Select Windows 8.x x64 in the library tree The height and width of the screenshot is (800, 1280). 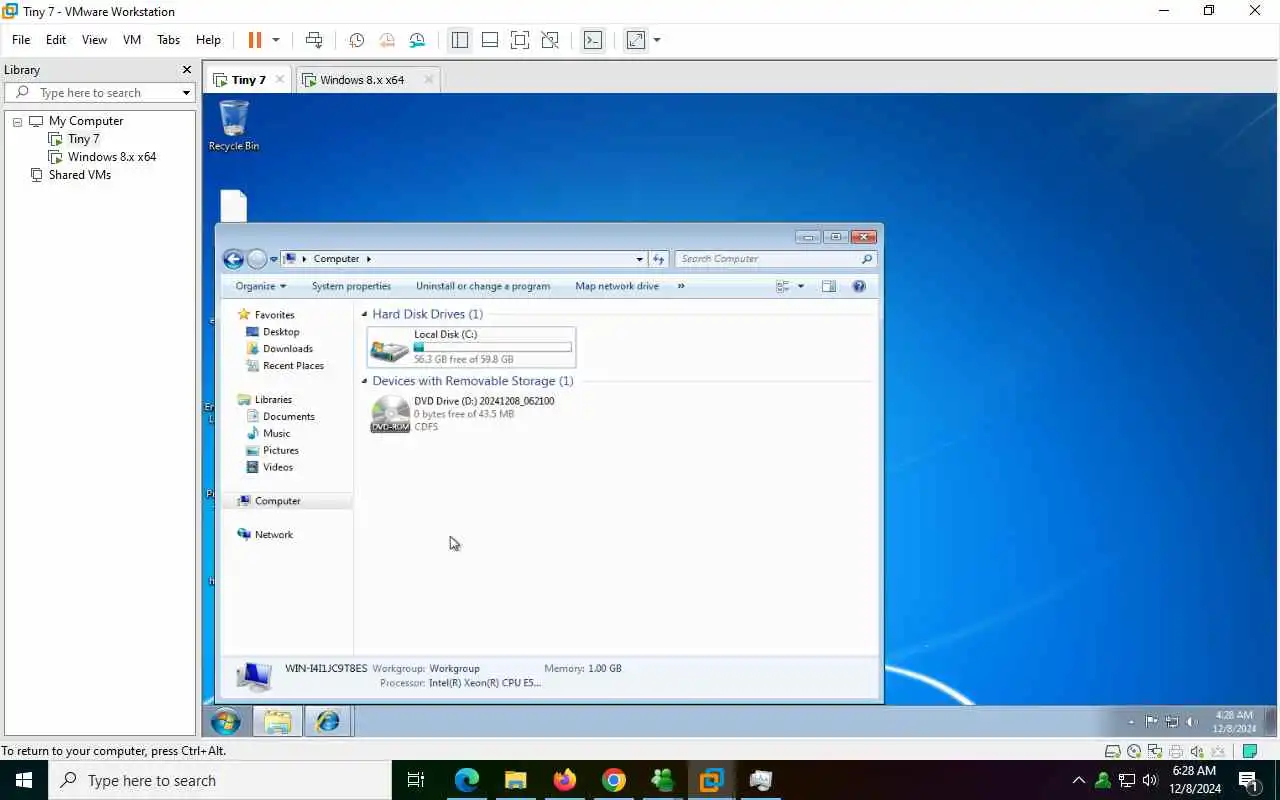point(111,157)
